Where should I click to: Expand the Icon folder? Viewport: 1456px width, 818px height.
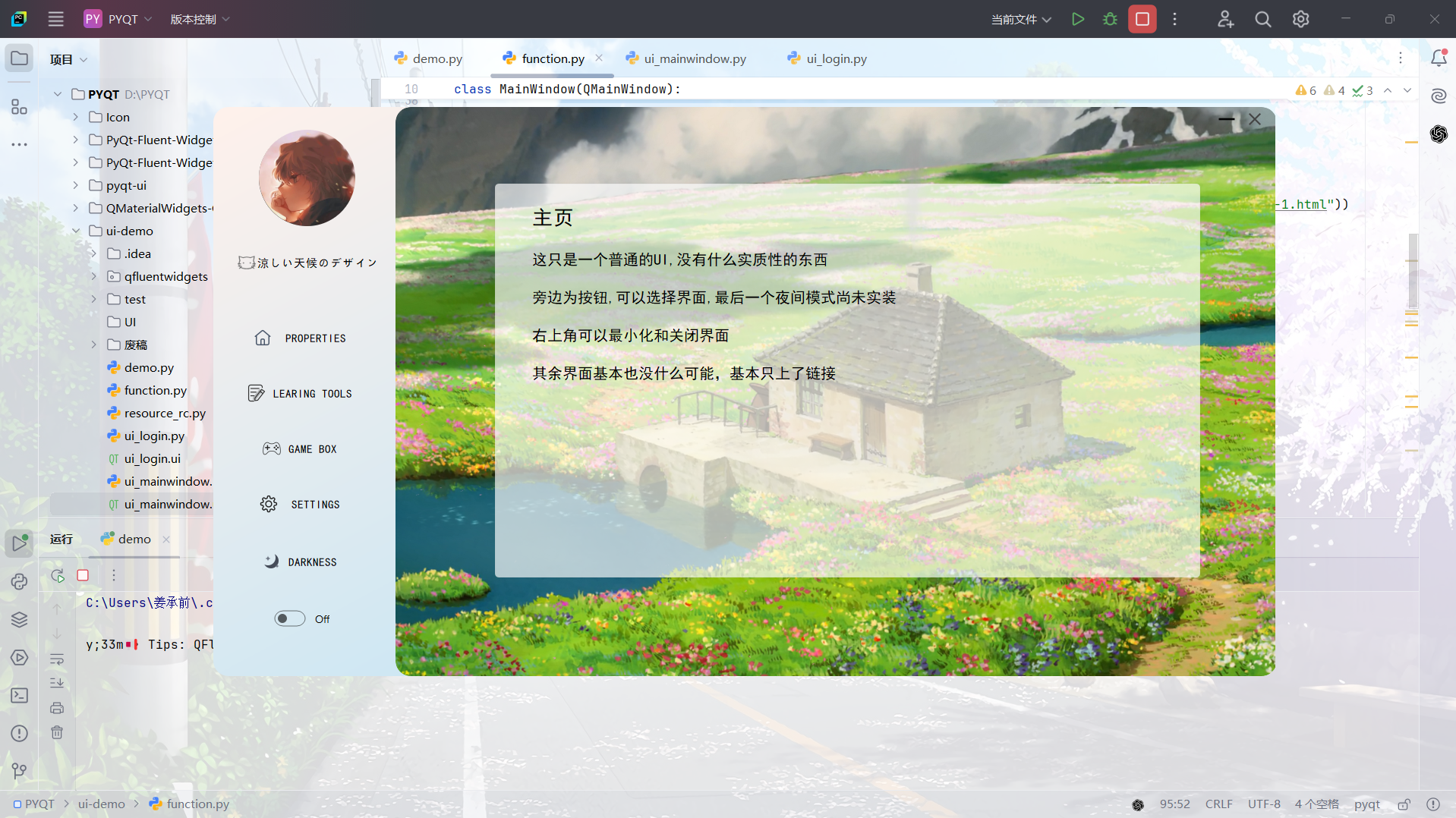(76, 117)
